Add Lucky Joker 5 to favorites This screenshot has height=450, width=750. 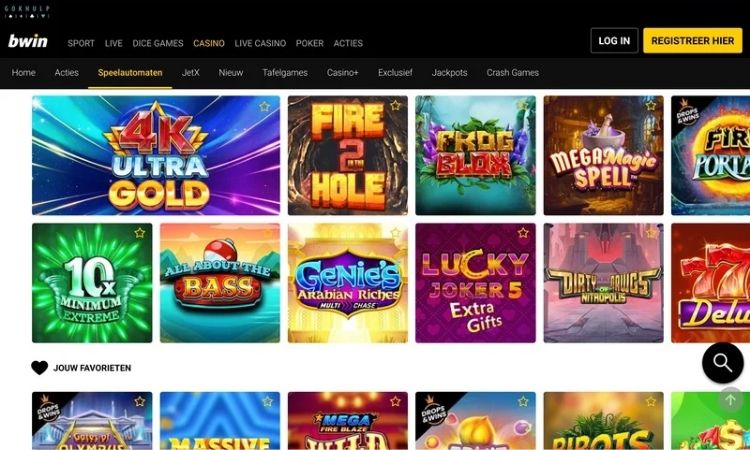(523, 233)
